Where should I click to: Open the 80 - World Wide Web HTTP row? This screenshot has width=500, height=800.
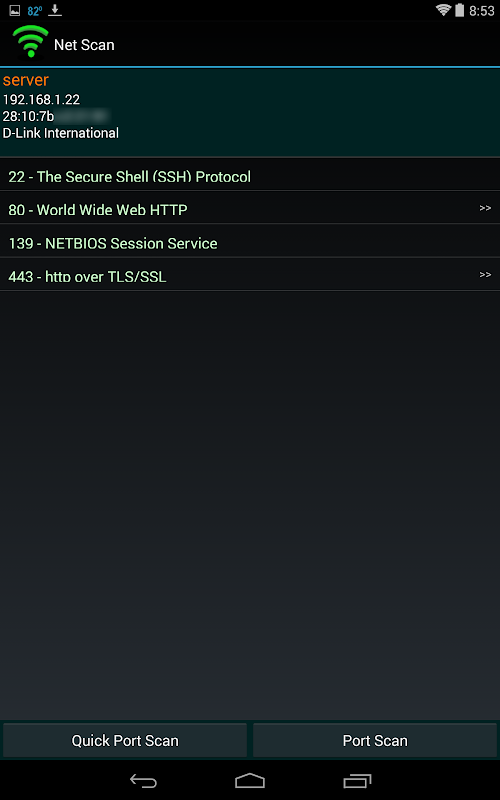250,208
